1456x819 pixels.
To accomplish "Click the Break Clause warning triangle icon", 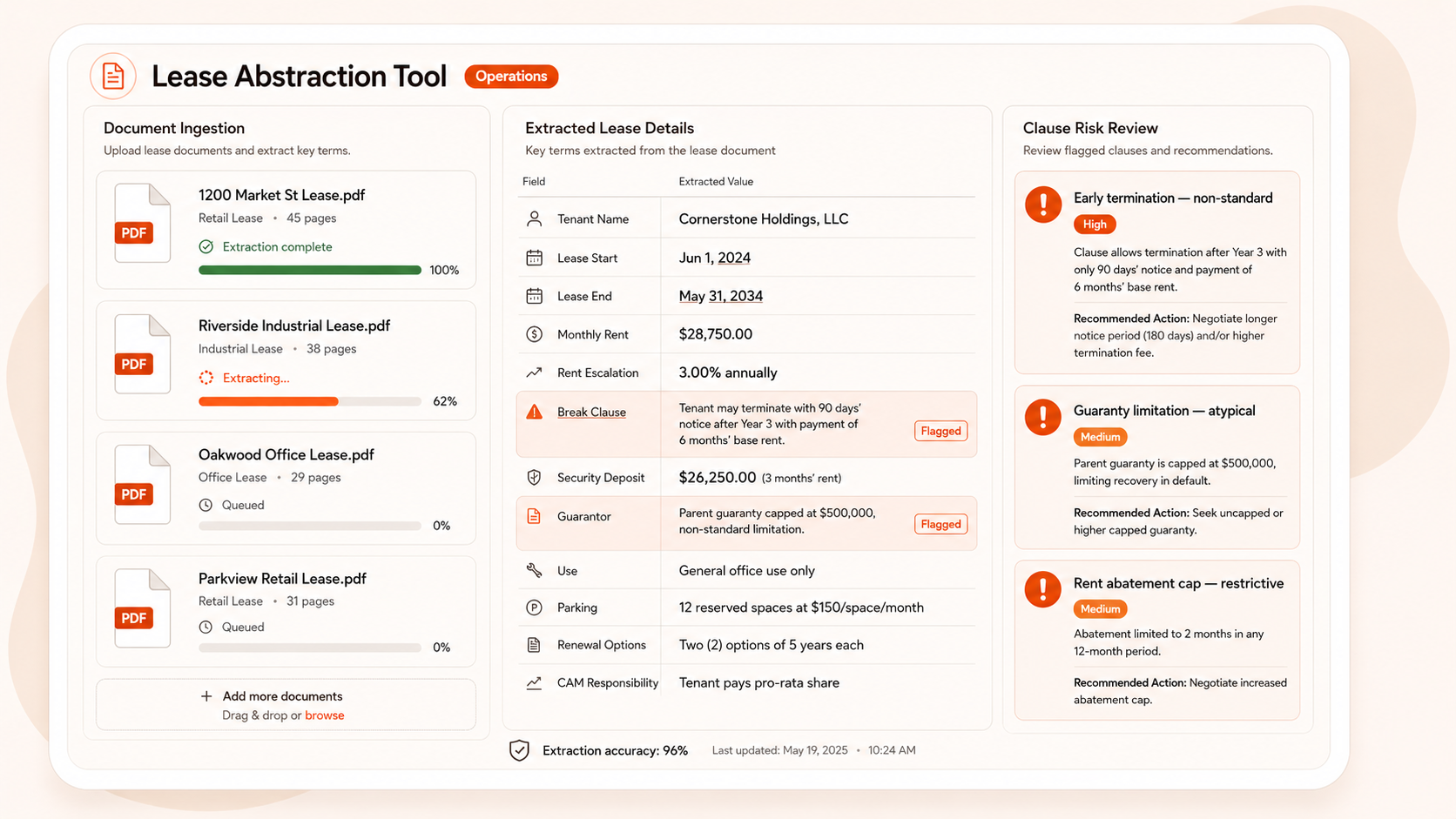I will tap(535, 412).
